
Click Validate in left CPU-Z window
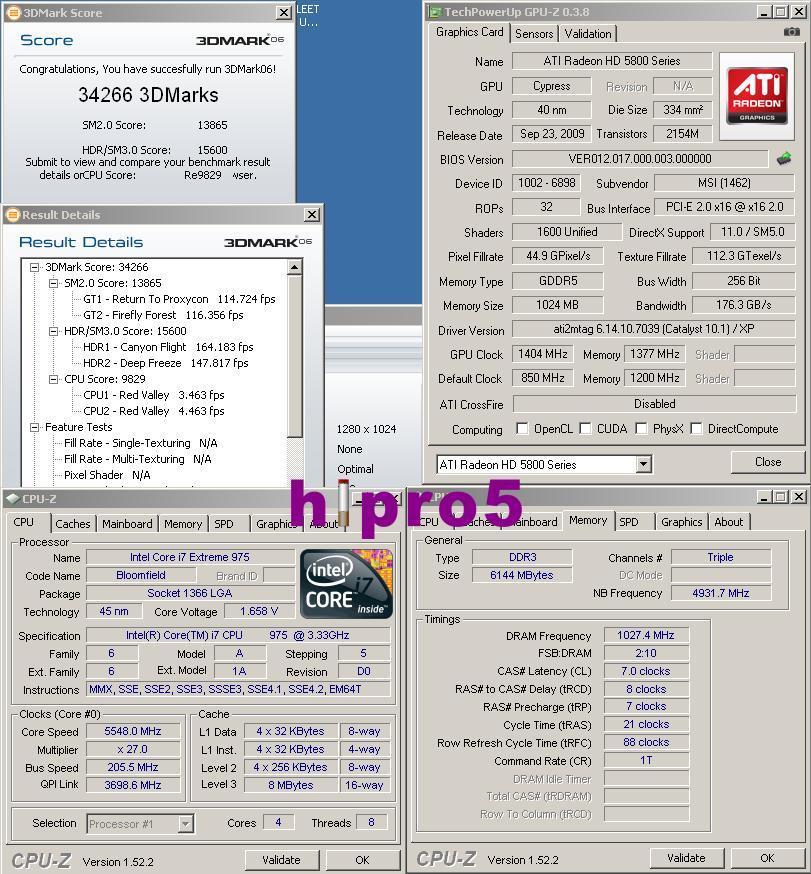(x=281, y=860)
